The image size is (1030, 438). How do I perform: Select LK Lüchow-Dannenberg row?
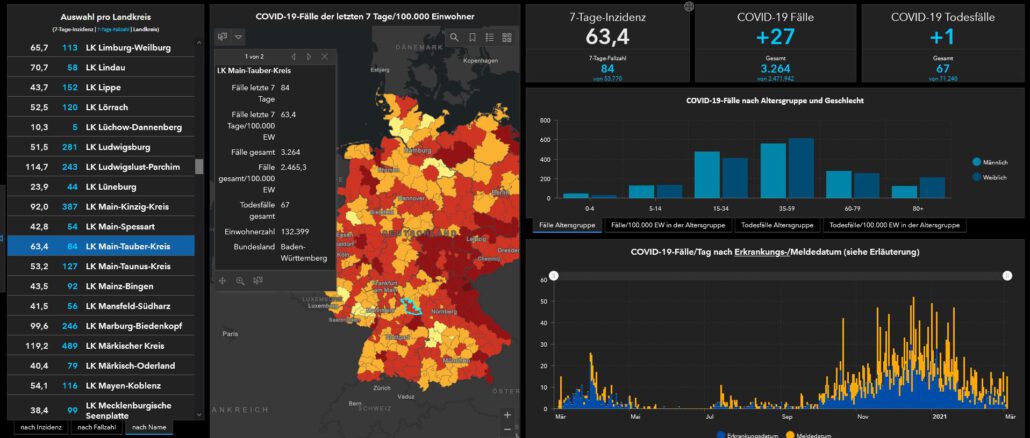tap(101, 127)
